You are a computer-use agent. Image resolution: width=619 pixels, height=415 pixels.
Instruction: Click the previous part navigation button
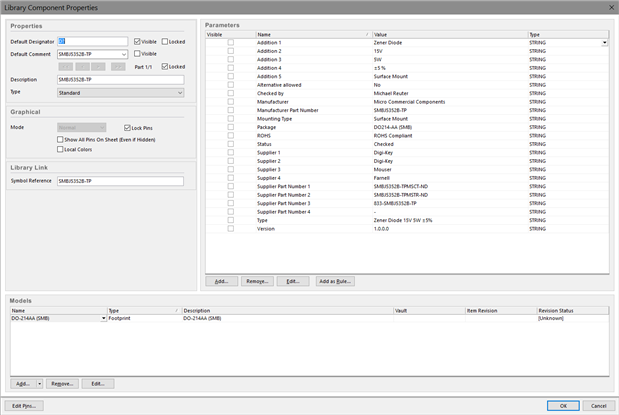pos(82,66)
